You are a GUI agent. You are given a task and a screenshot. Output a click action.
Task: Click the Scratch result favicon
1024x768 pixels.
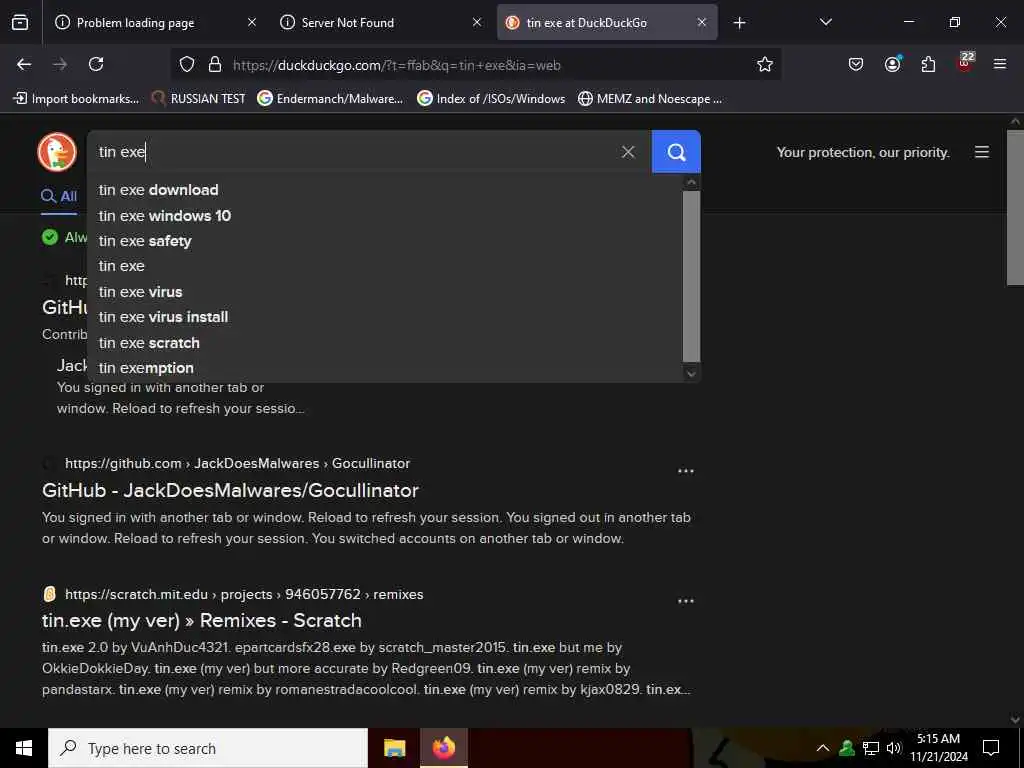pos(49,594)
